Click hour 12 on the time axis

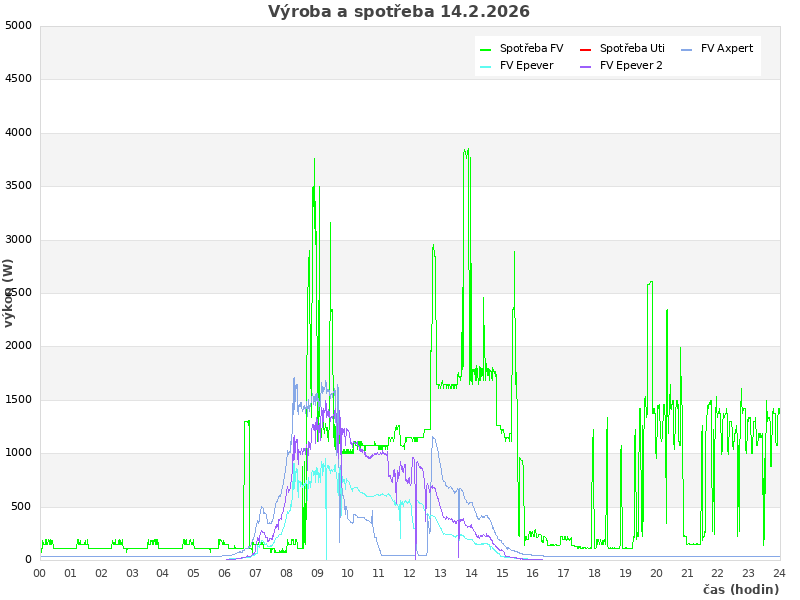coord(410,573)
